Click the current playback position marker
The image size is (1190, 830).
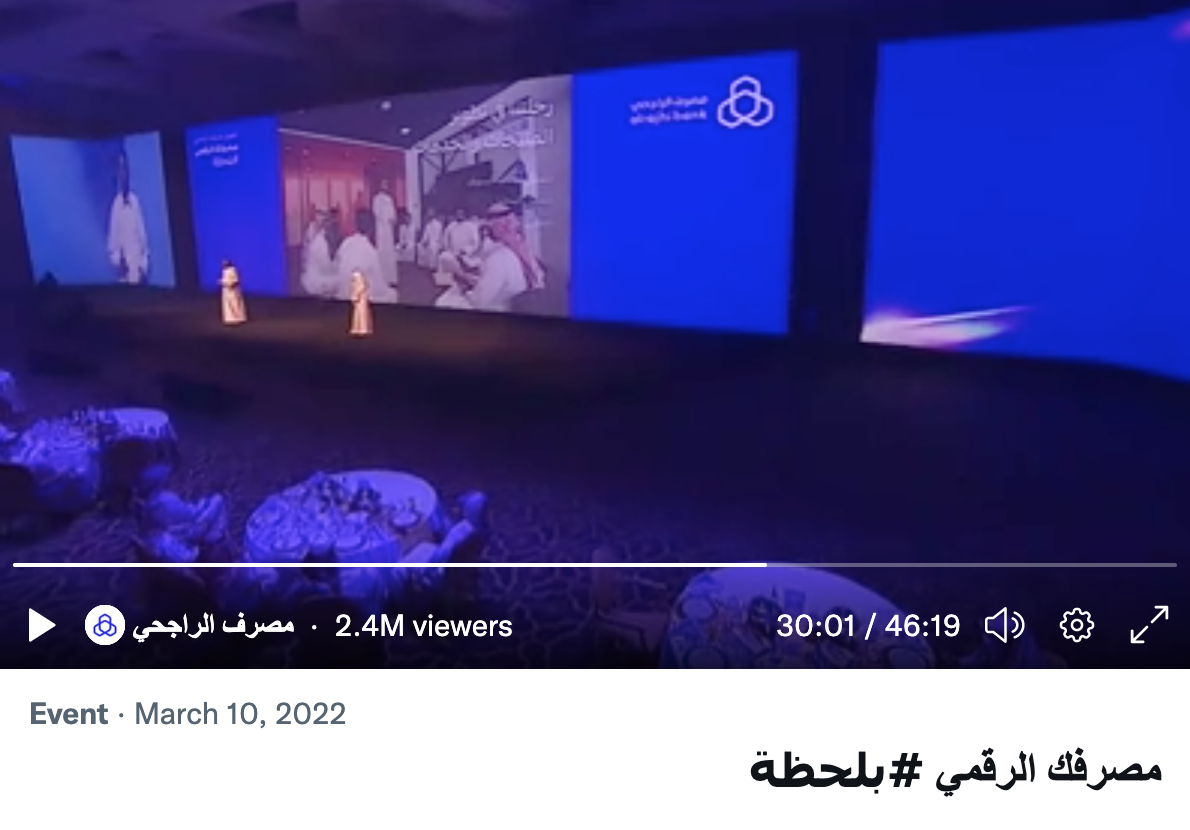click(x=767, y=564)
